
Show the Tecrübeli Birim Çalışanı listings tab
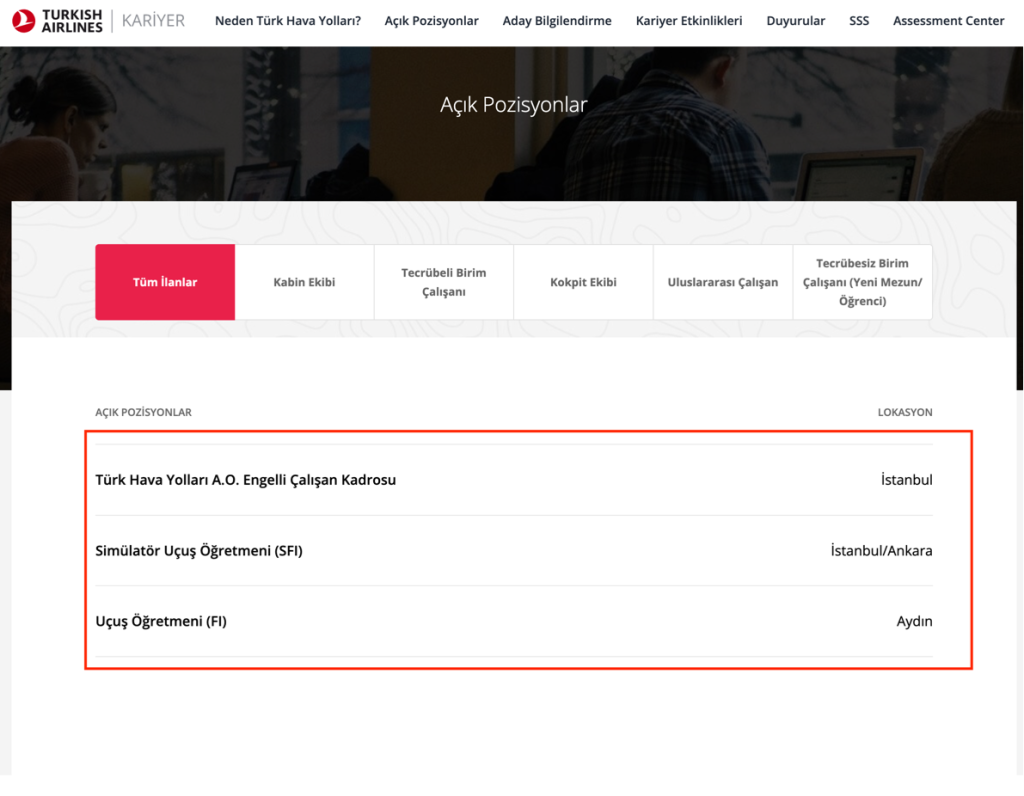444,282
